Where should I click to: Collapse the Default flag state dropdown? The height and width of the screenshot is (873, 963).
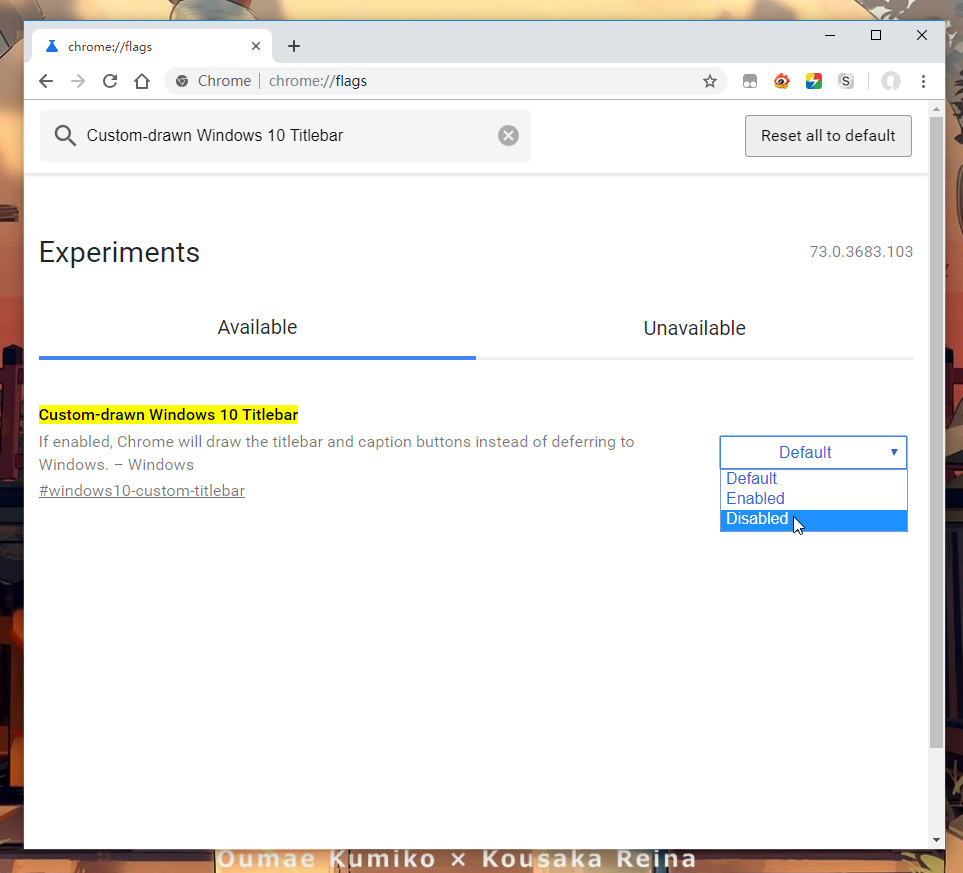[813, 452]
